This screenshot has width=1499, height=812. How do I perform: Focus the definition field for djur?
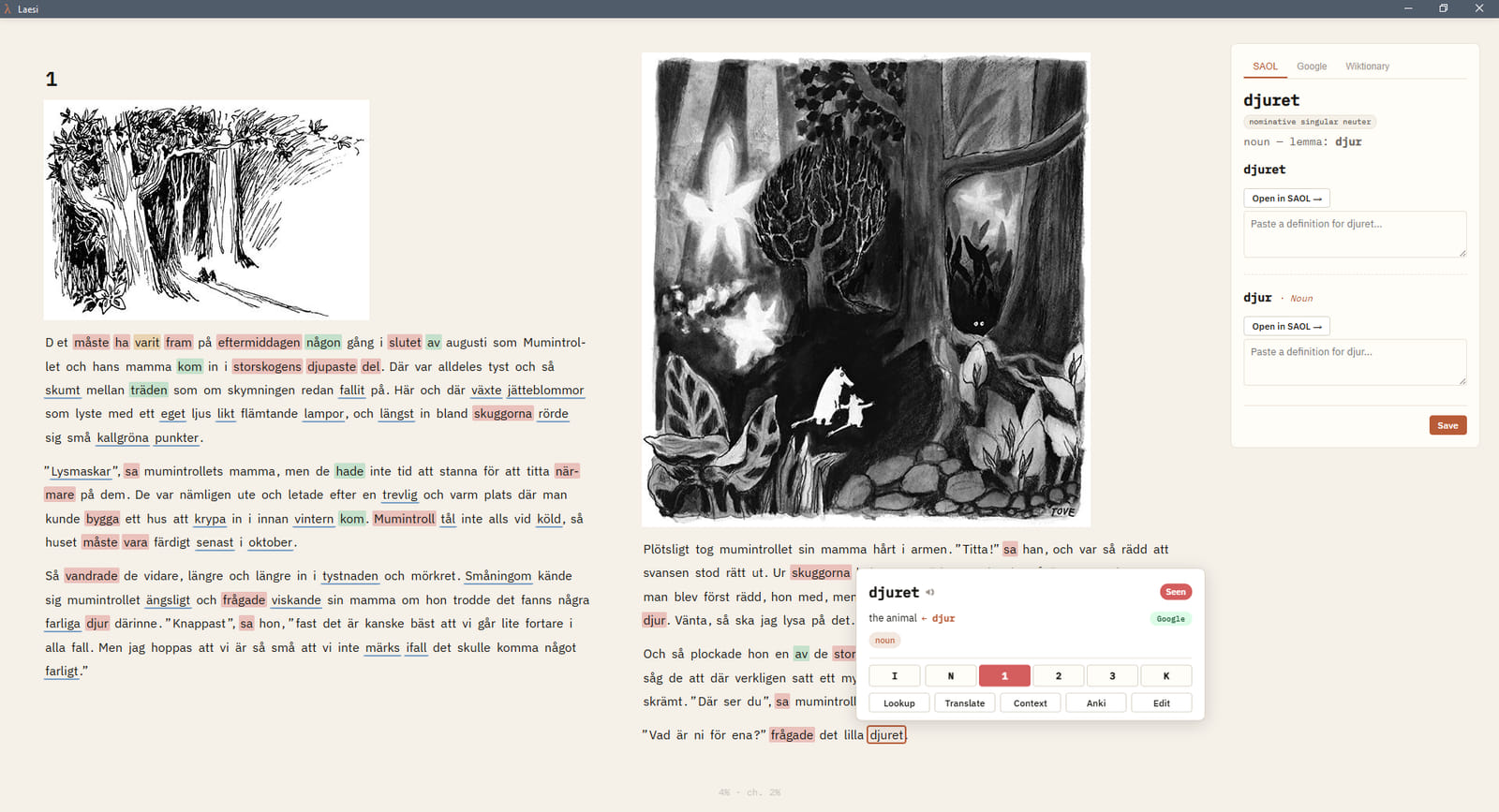1355,362
